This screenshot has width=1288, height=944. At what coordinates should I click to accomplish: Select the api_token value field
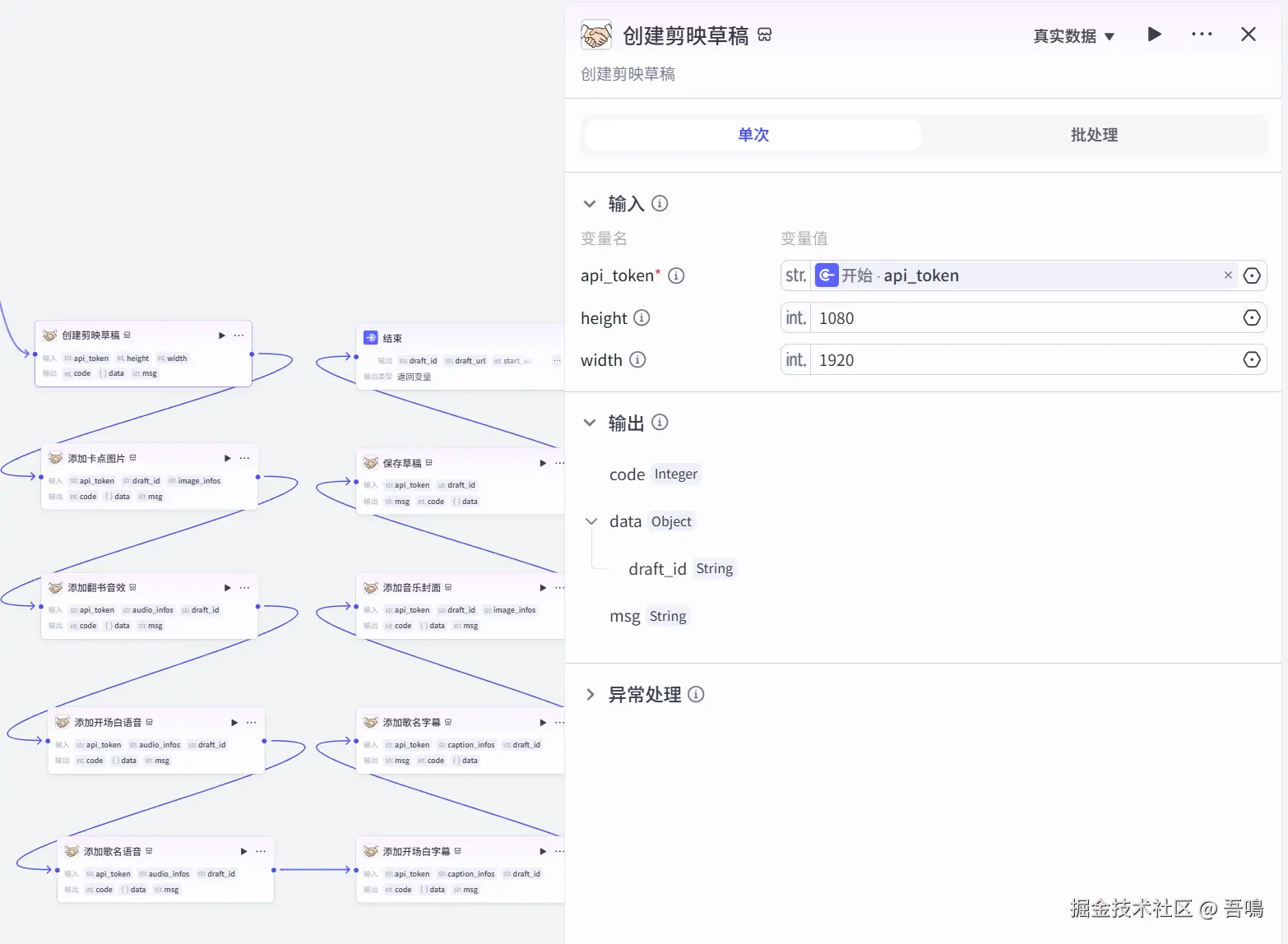pos(1024,275)
